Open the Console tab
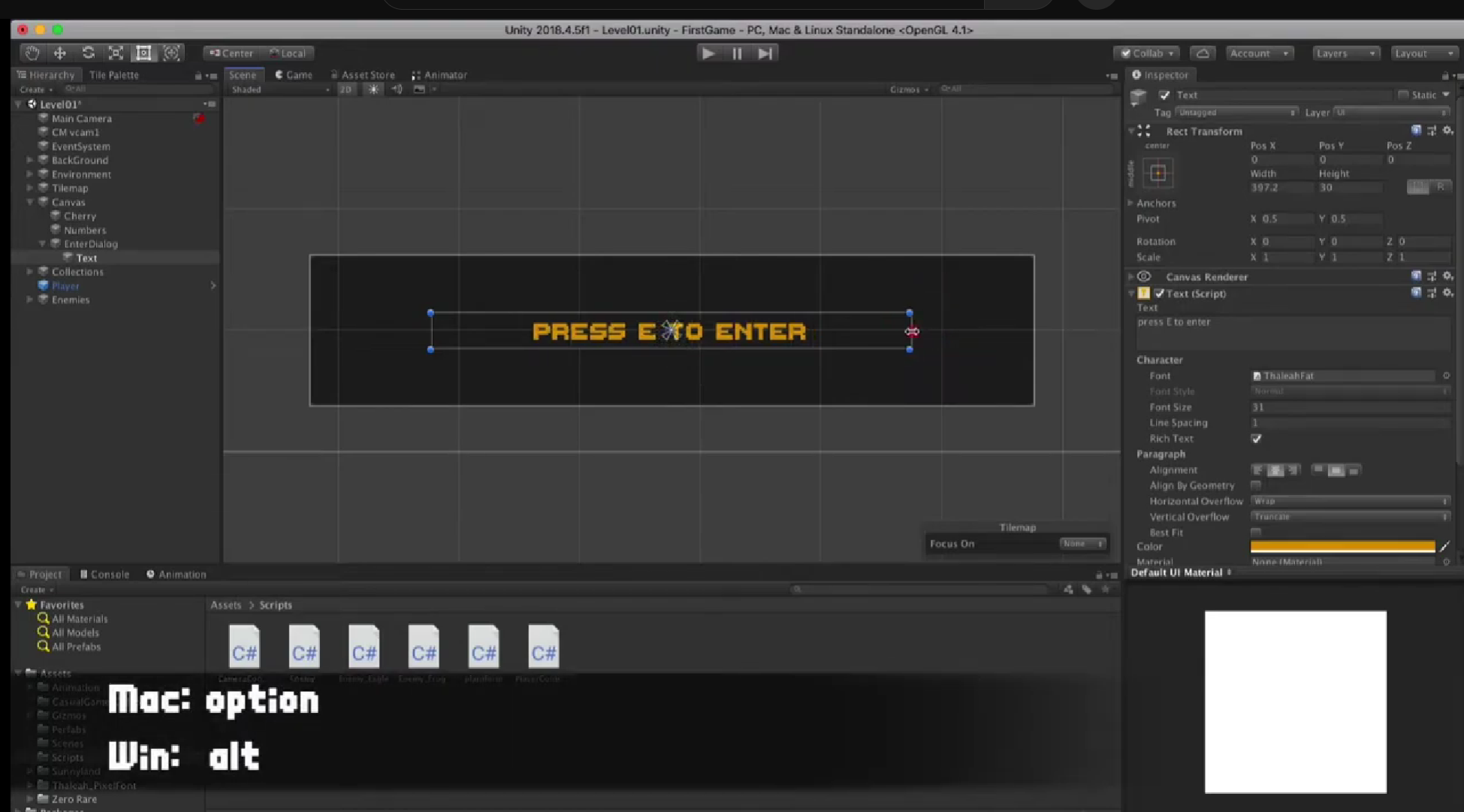This screenshot has height=812, width=1464. (105, 574)
